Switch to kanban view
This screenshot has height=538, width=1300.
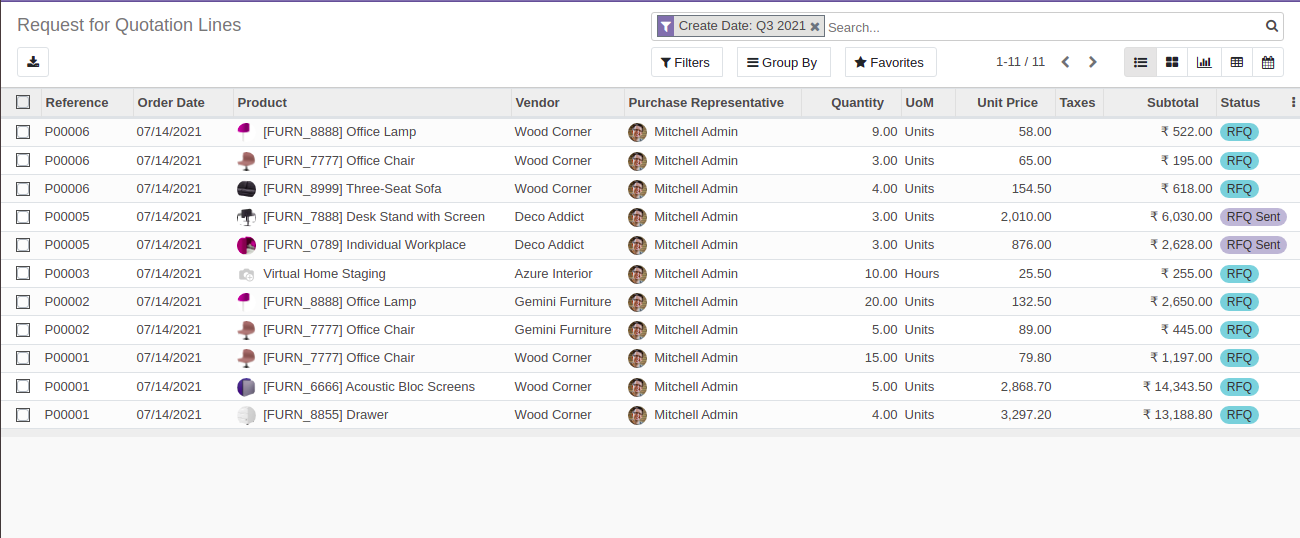pyautogui.click(x=1172, y=62)
